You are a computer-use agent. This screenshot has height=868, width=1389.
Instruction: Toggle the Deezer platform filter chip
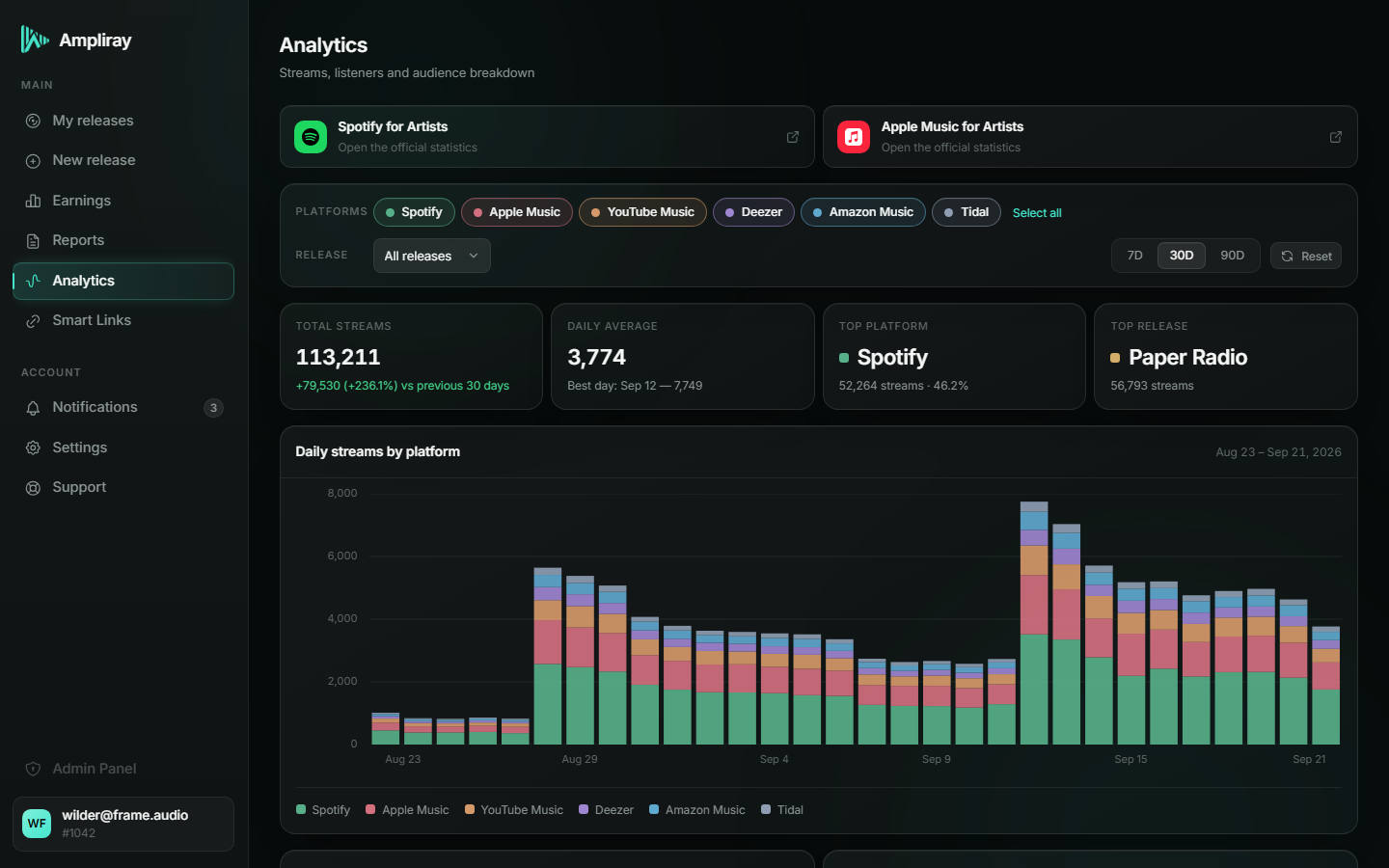pyautogui.click(x=753, y=212)
